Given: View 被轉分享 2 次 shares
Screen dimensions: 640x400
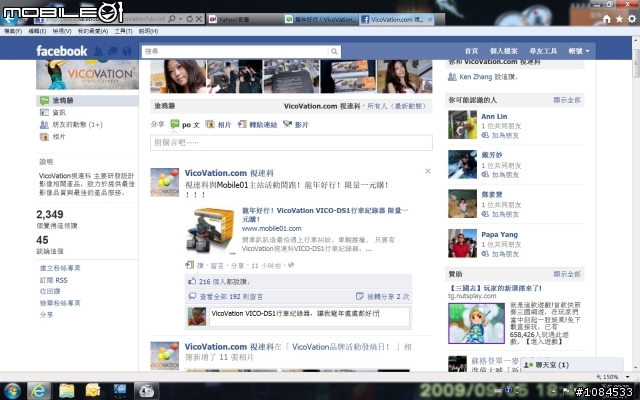Looking at the screenshot, I should pyautogui.click(x=388, y=297).
